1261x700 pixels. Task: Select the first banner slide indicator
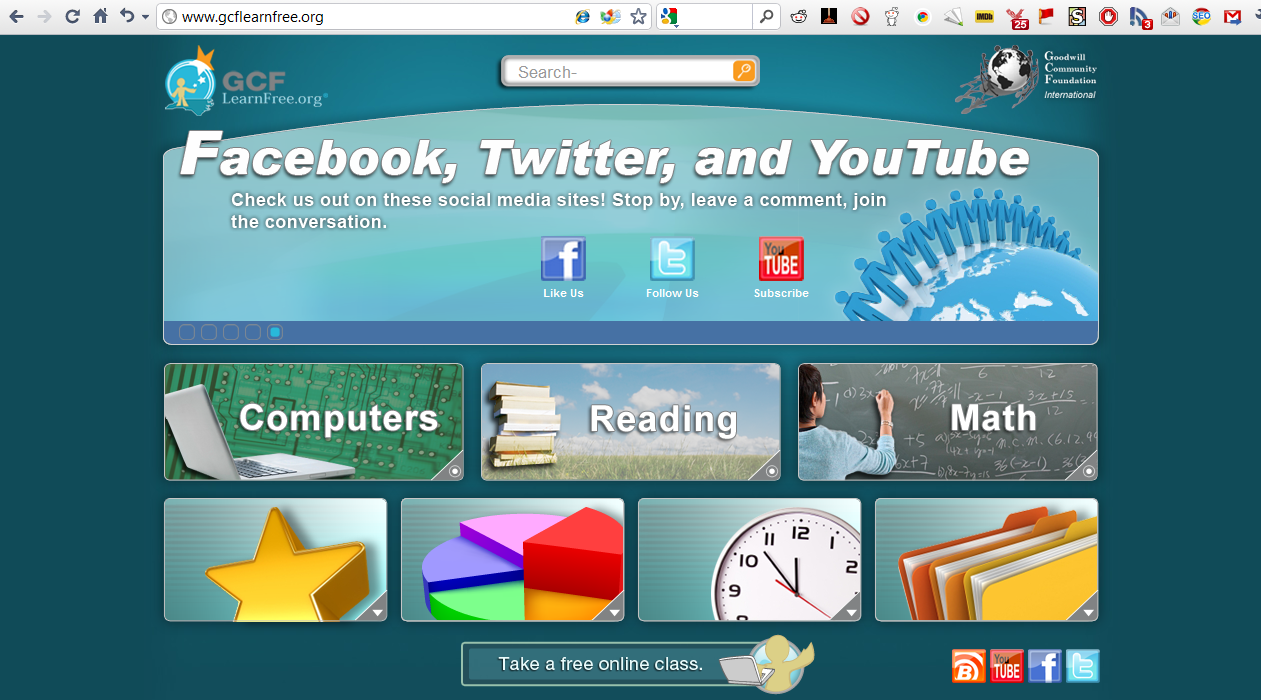(x=187, y=332)
